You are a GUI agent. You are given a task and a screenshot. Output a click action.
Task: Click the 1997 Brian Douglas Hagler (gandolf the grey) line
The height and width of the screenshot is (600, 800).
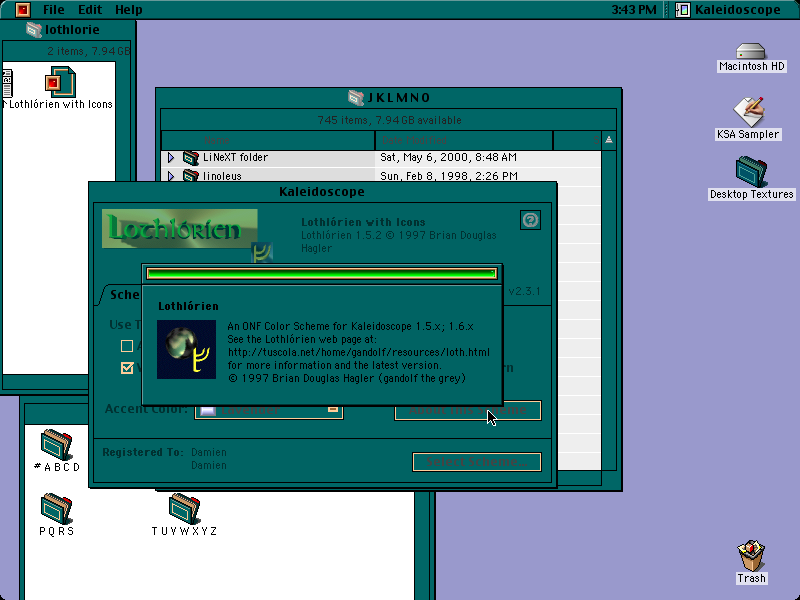click(x=347, y=378)
